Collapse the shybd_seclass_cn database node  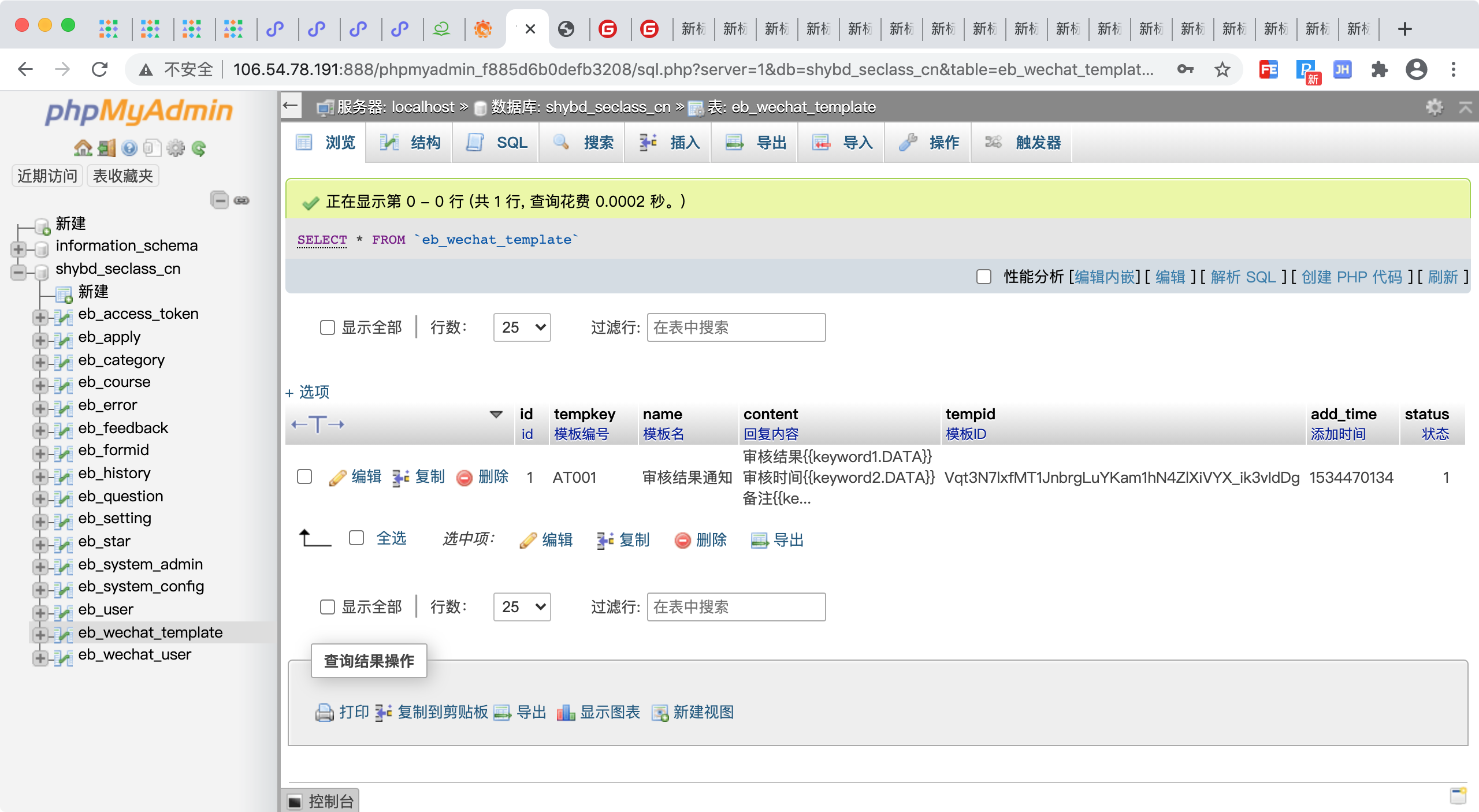(18, 271)
